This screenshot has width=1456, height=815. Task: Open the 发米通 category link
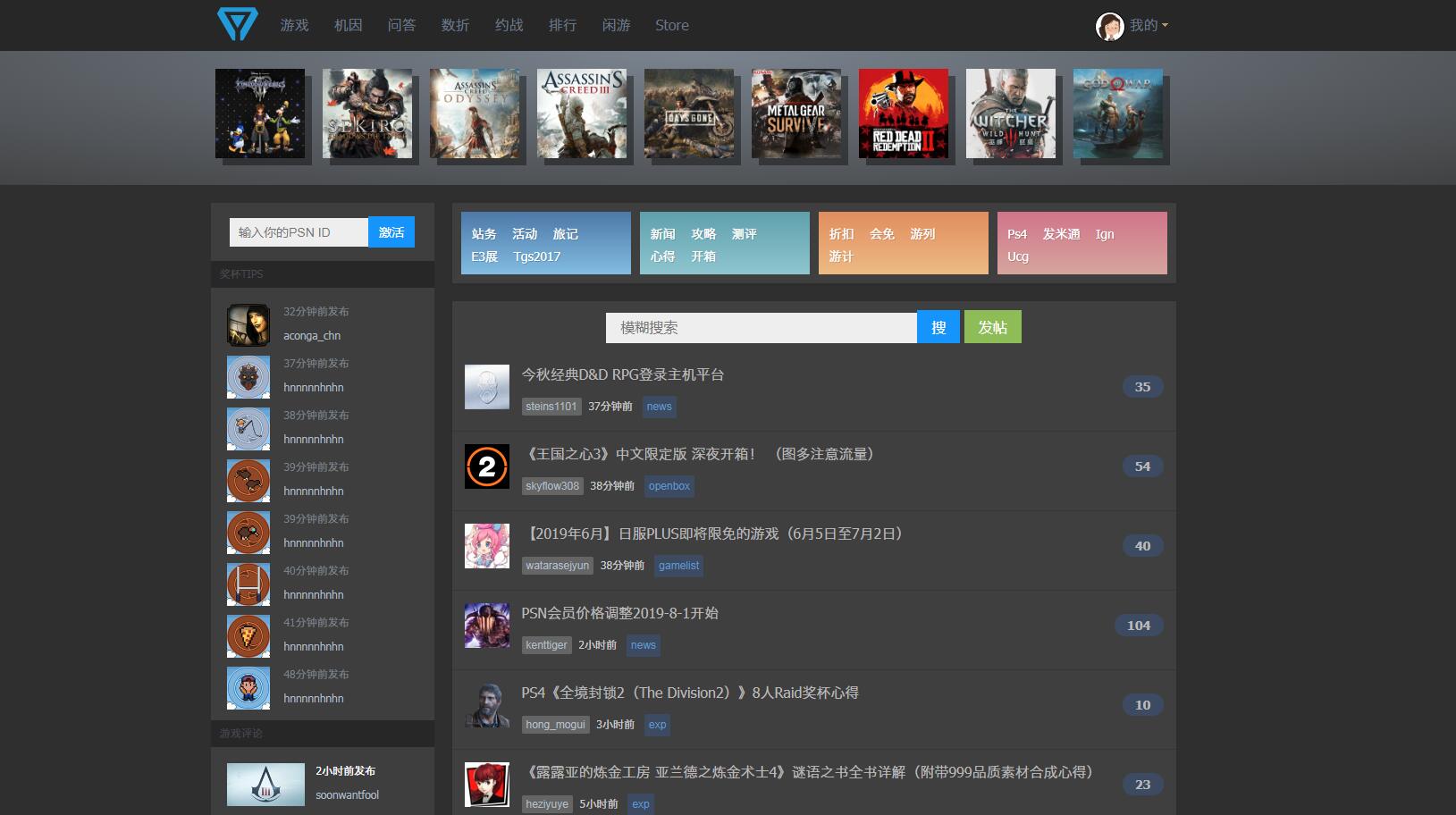point(1061,234)
